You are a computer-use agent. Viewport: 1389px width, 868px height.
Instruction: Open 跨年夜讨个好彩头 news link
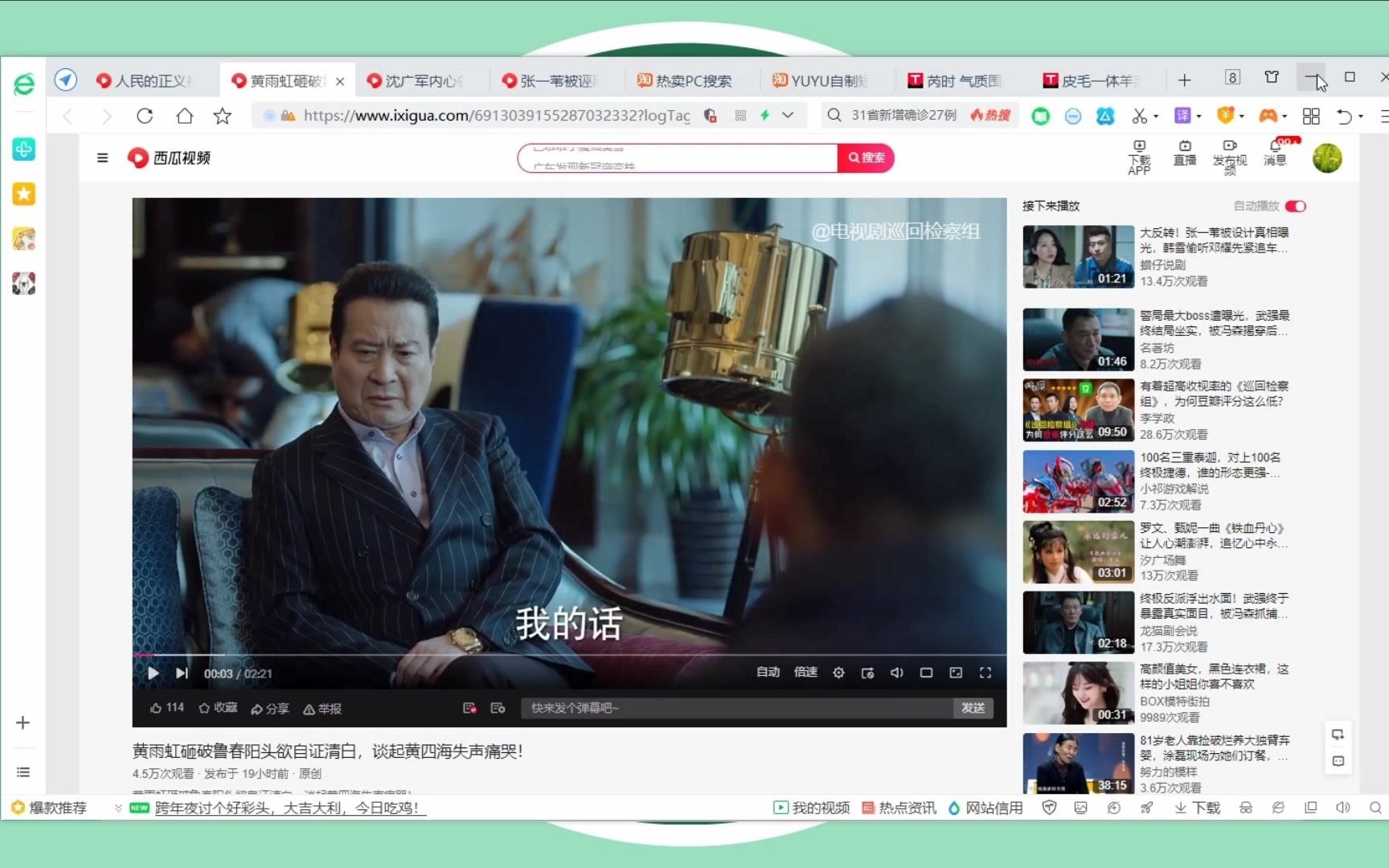tap(289, 808)
